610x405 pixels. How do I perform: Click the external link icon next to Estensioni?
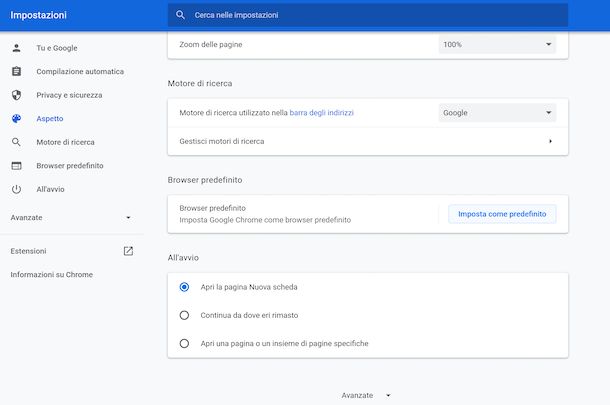pyautogui.click(x=128, y=251)
